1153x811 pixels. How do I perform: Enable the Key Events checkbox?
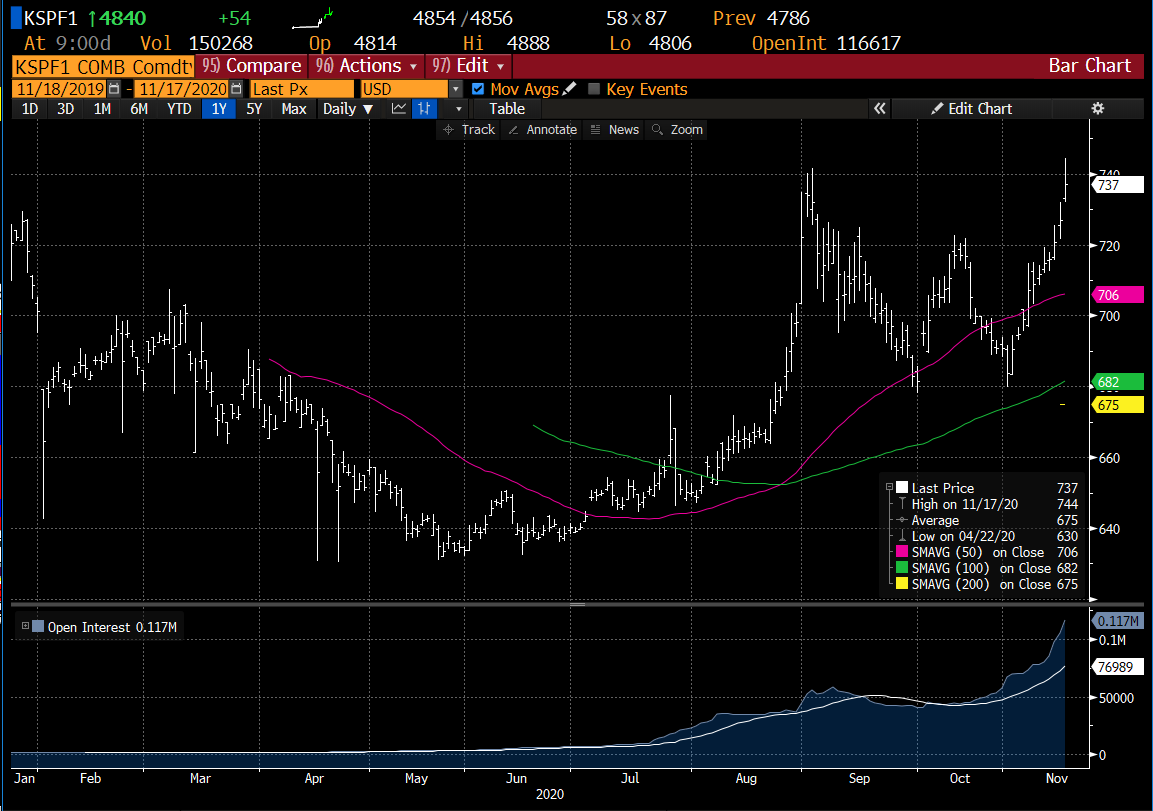coord(594,89)
